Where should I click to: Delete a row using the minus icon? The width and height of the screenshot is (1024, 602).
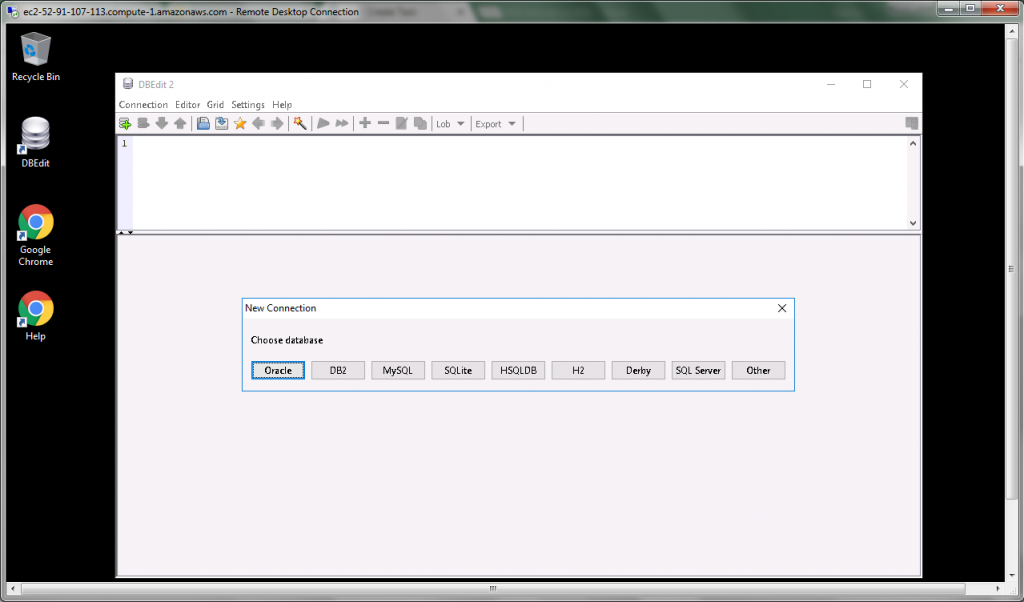tap(383, 123)
